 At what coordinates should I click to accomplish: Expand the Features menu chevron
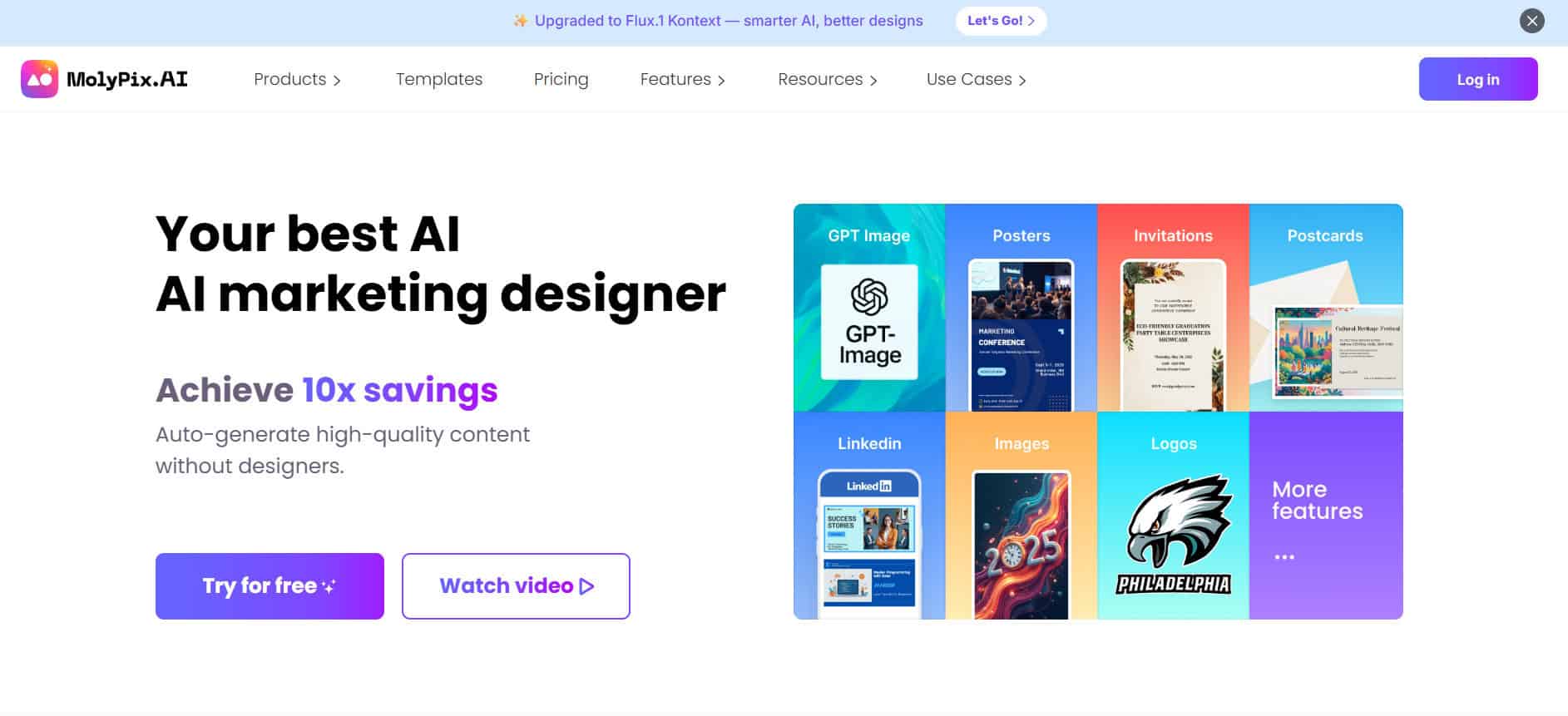pos(721,81)
